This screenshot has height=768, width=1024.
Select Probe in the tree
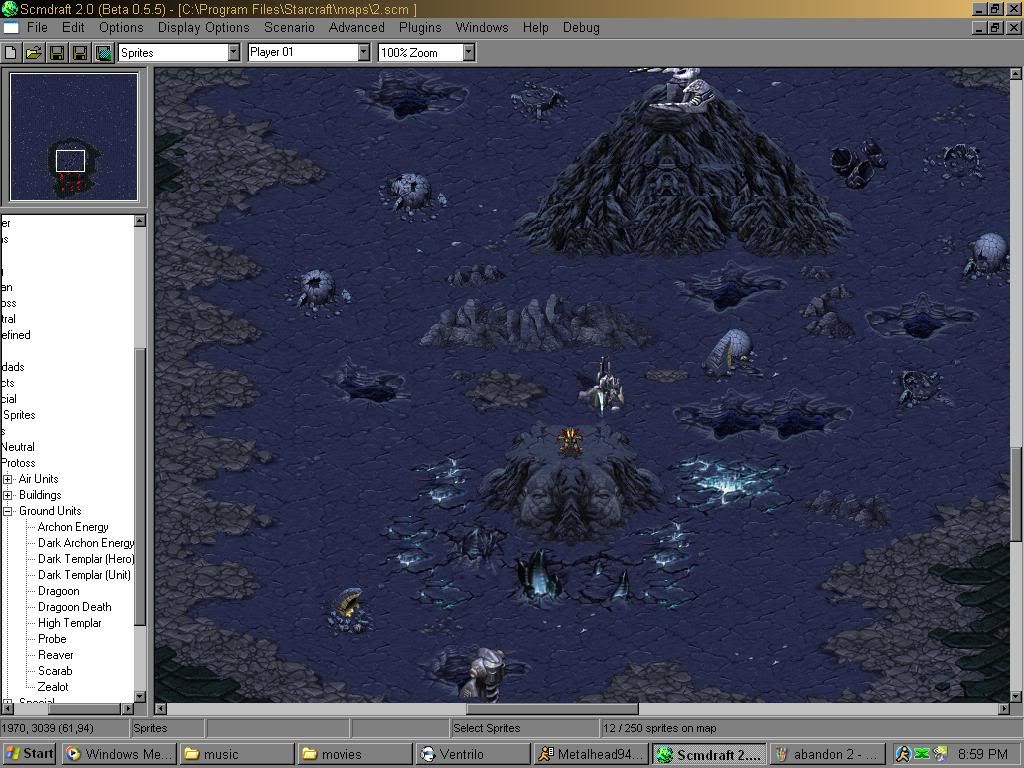tap(52, 639)
